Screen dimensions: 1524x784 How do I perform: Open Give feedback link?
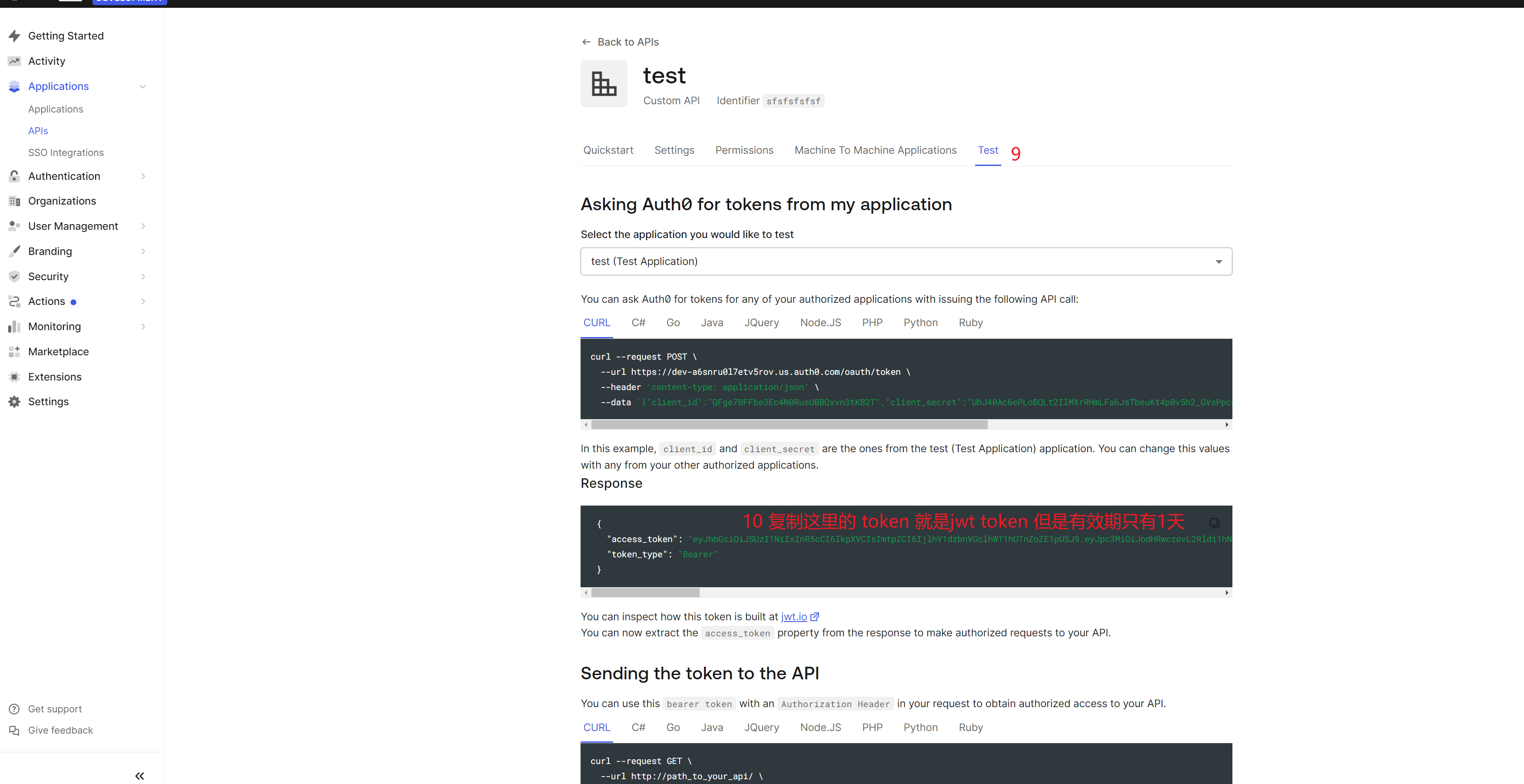click(60, 731)
